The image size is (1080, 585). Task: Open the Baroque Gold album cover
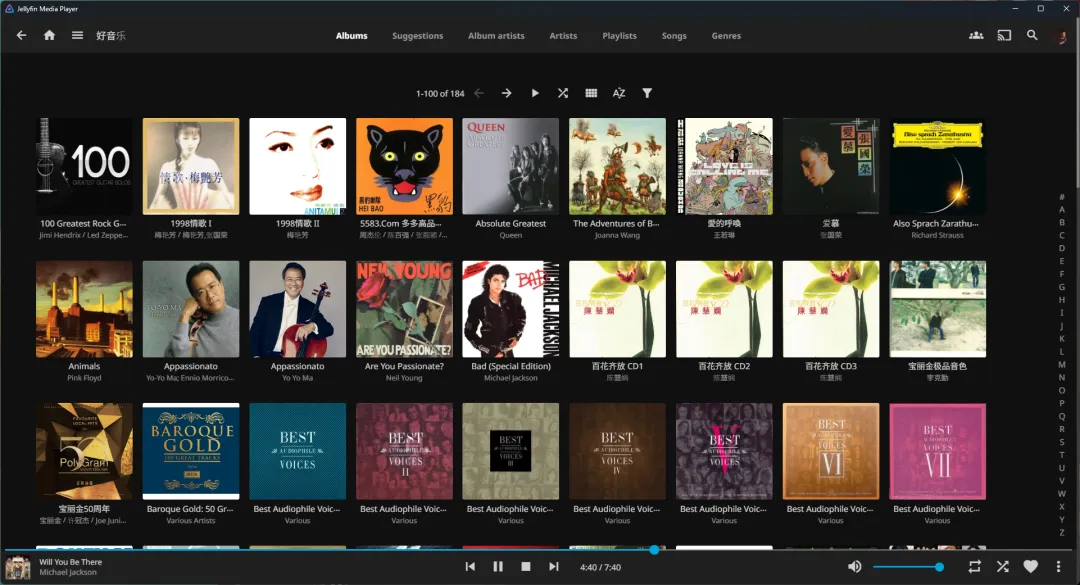pyautogui.click(x=191, y=451)
